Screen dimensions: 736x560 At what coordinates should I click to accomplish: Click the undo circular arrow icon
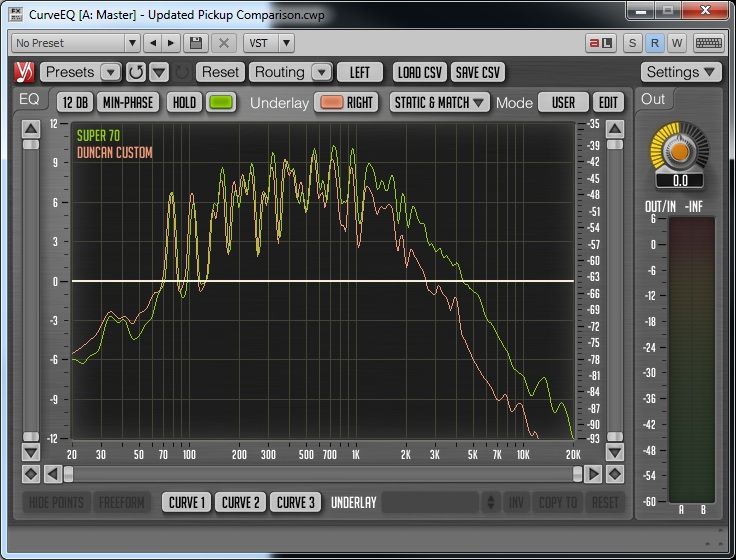click(x=136, y=72)
